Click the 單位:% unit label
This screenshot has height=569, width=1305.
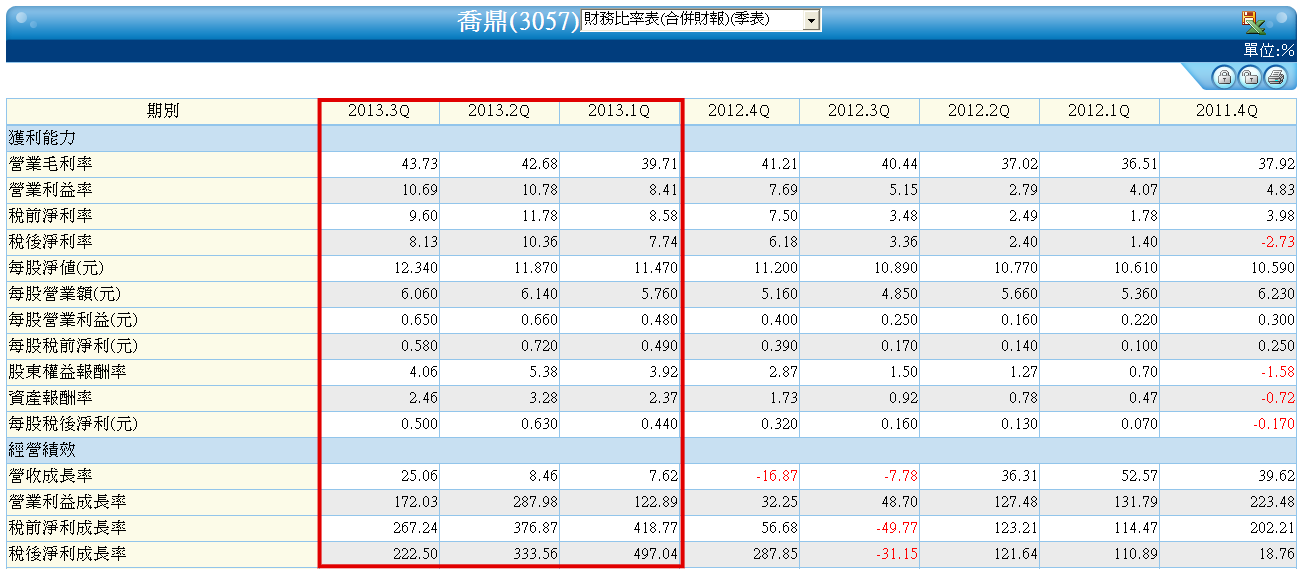click(1269, 50)
